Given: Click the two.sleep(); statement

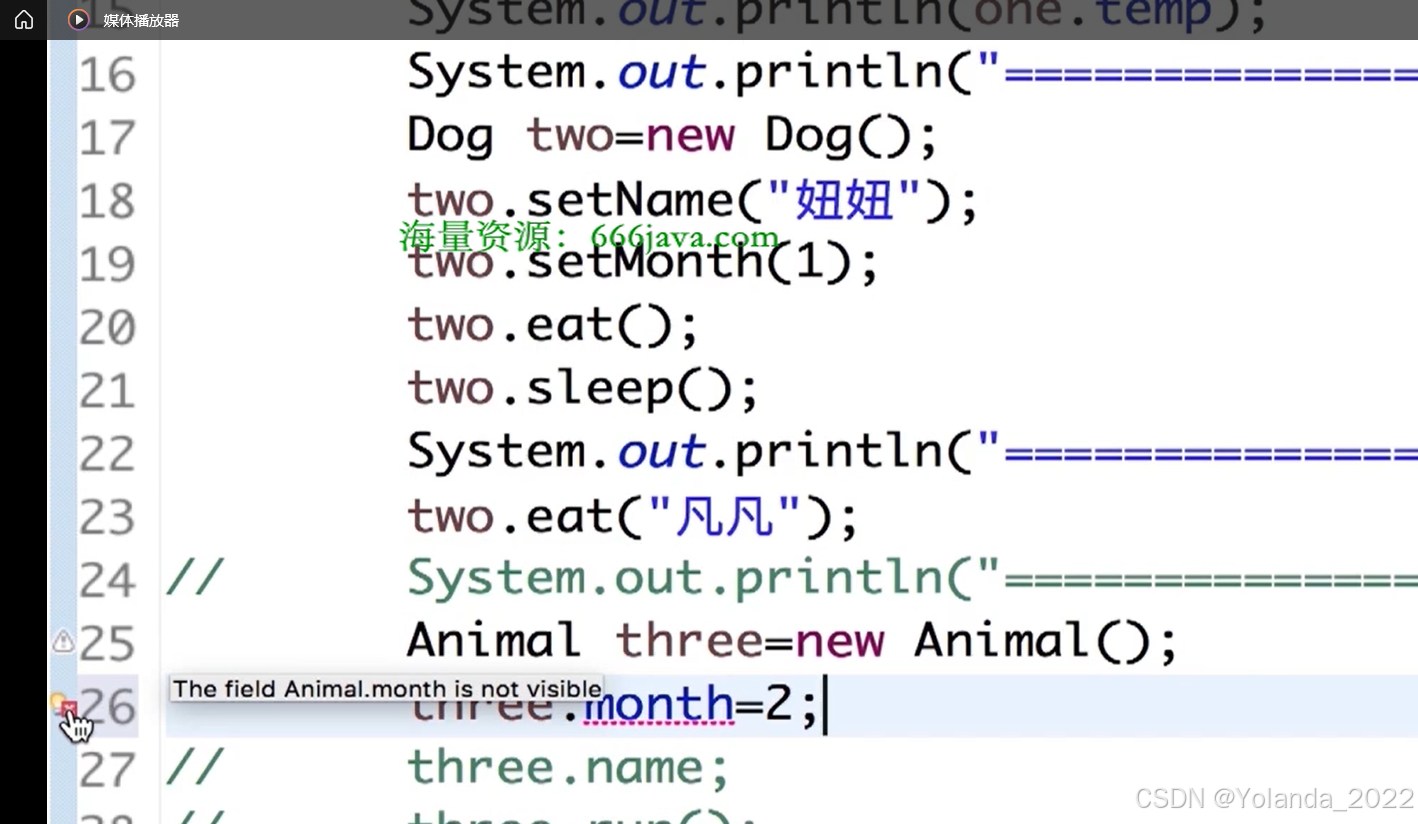Looking at the screenshot, I should point(583,390).
